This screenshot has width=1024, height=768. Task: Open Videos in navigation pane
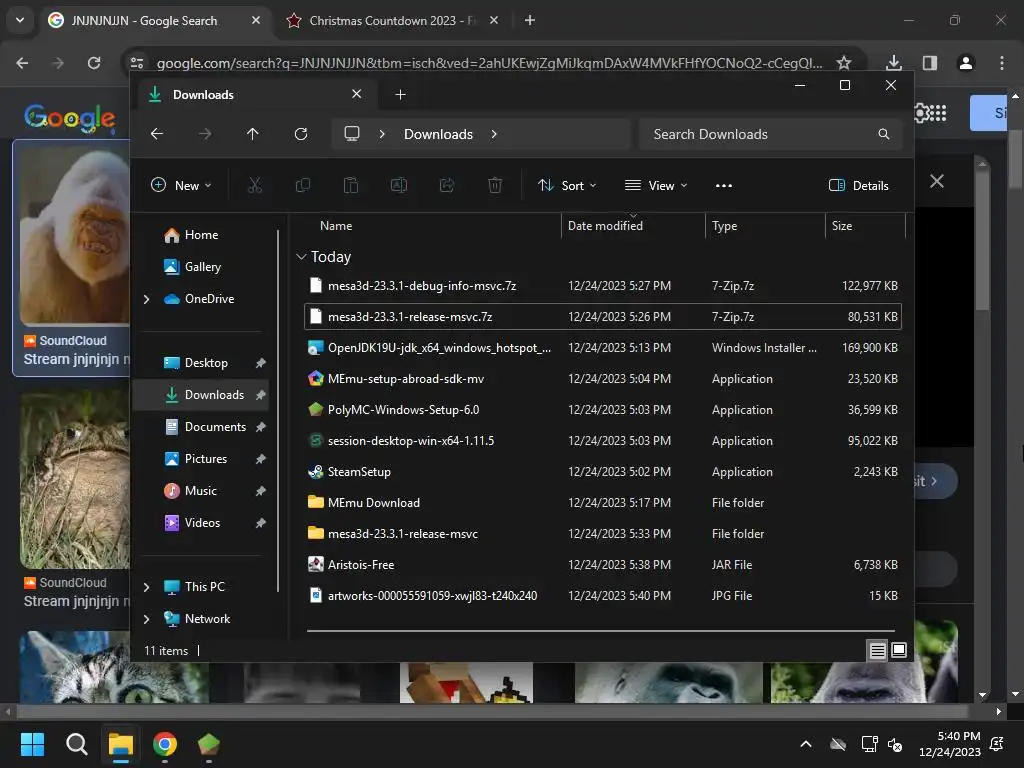click(202, 522)
